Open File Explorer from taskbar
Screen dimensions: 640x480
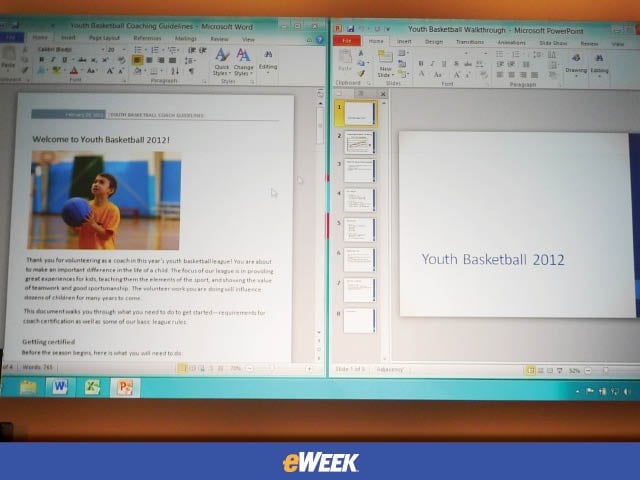[28, 387]
